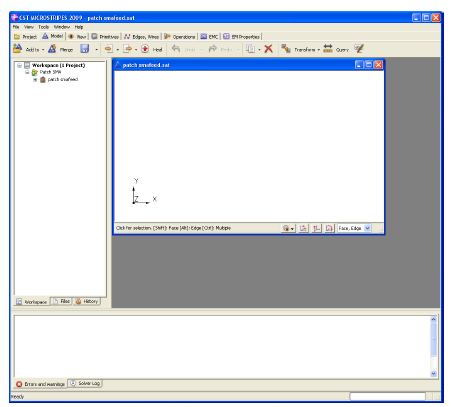Image resolution: width=453 pixels, height=407 pixels.
Task: Switch to the Operations tab
Action: pos(180,37)
